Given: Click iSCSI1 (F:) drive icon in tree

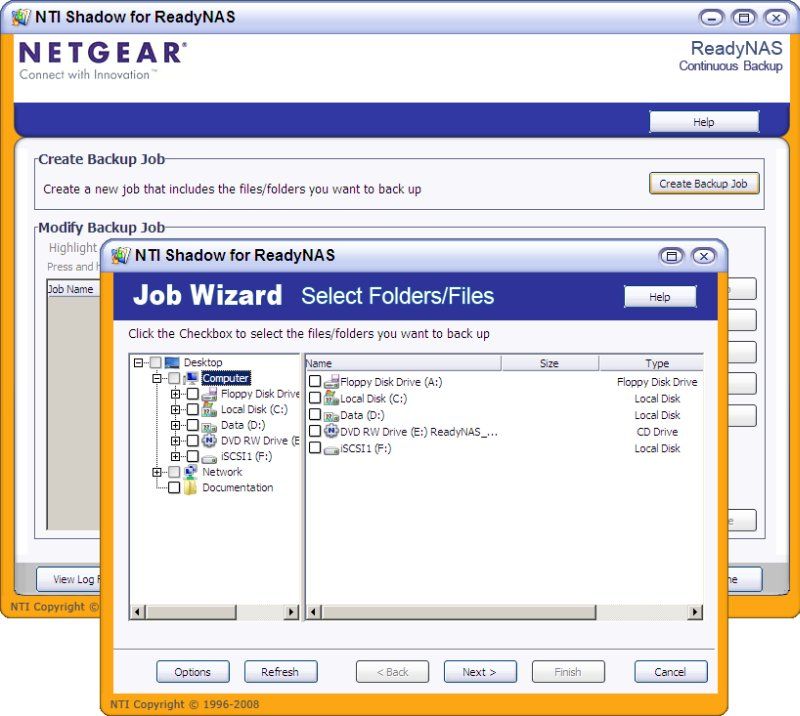Looking at the screenshot, I should pyautogui.click(x=209, y=457).
